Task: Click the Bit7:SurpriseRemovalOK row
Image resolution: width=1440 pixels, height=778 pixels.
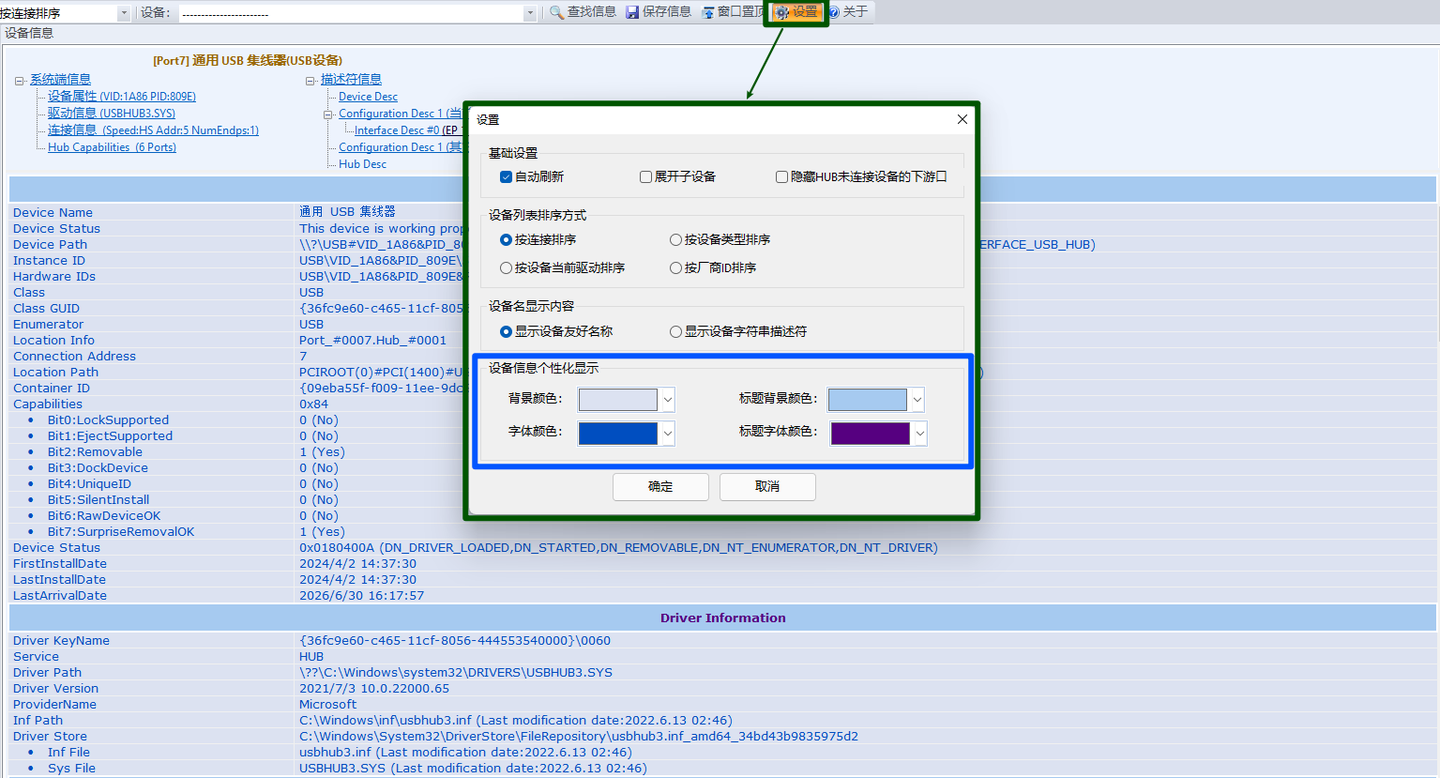Action: pos(121,532)
